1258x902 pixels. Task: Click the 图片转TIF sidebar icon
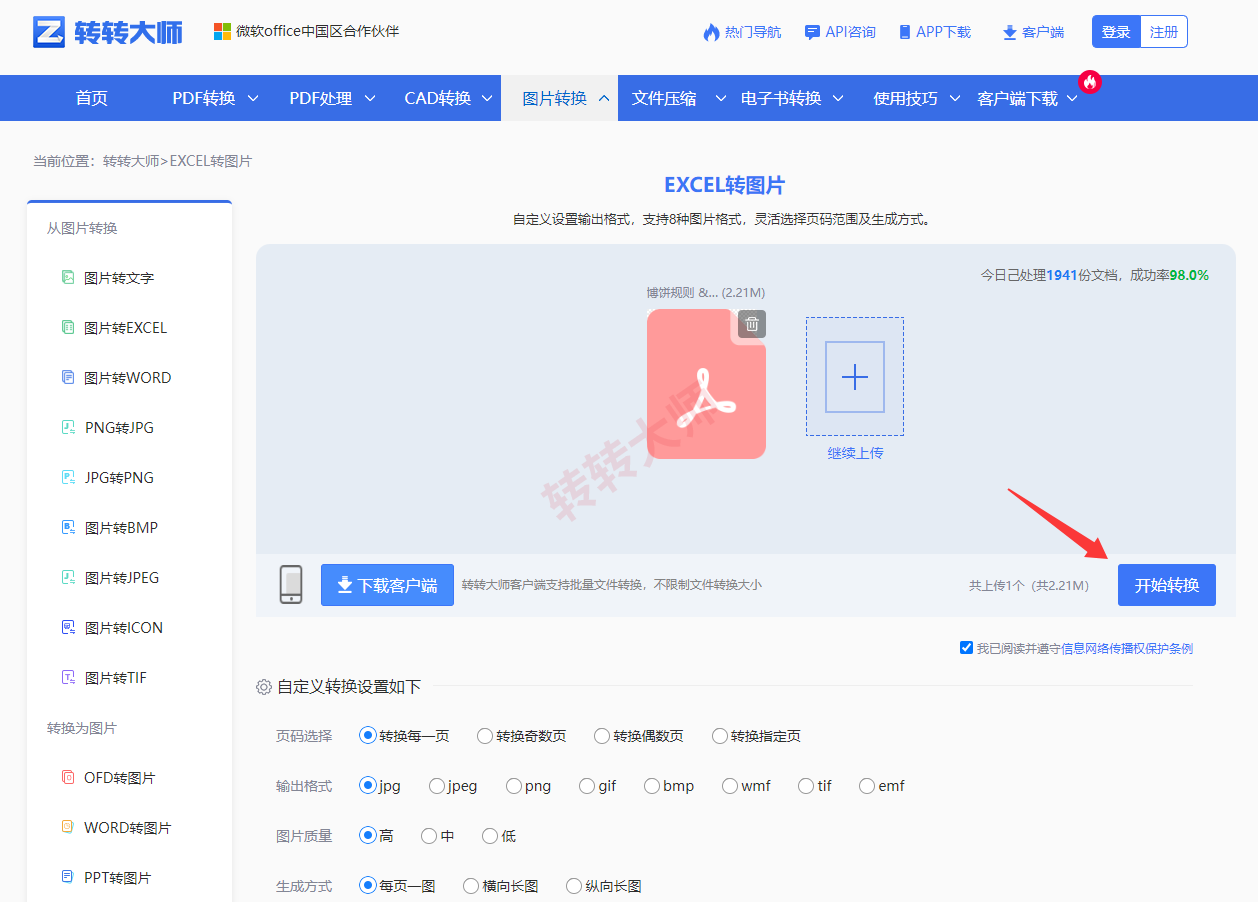pos(68,677)
